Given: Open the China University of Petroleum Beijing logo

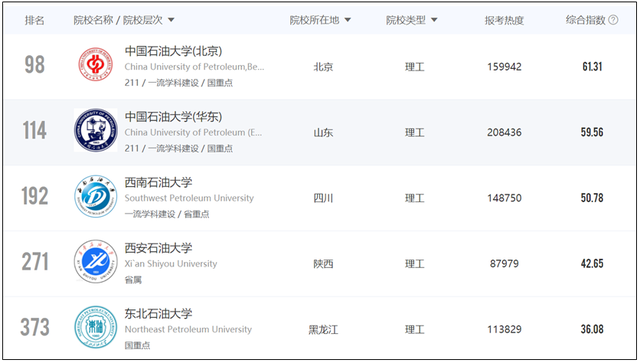Looking at the screenshot, I should pyautogui.click(x=96, y=64).
